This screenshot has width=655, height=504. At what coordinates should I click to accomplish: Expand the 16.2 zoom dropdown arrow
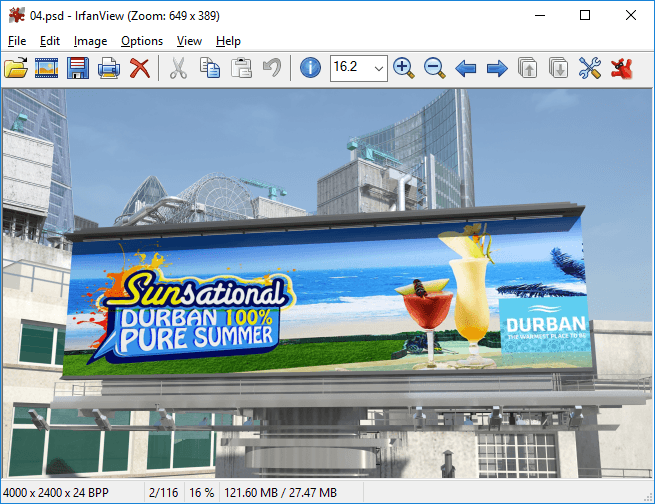click(378, 68)
